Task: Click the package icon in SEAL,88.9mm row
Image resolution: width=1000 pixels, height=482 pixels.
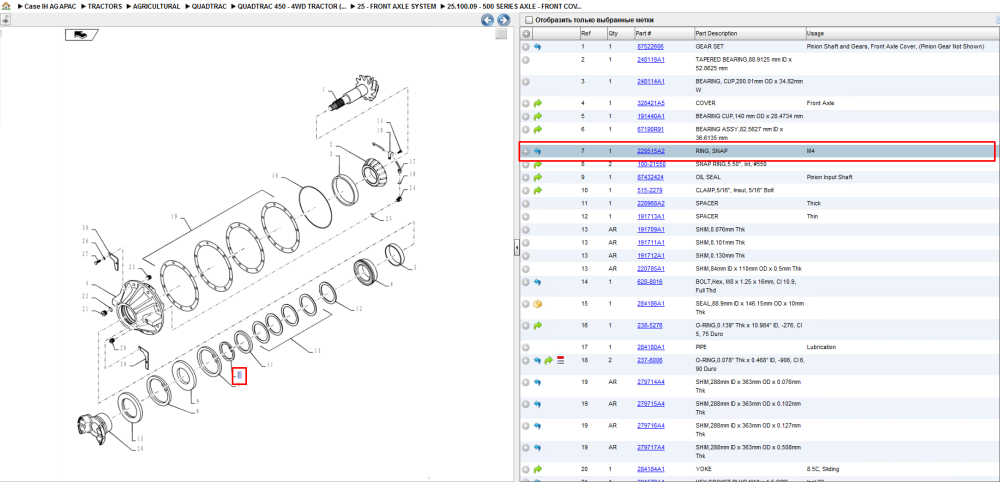Action: click(x=537, y=303)
